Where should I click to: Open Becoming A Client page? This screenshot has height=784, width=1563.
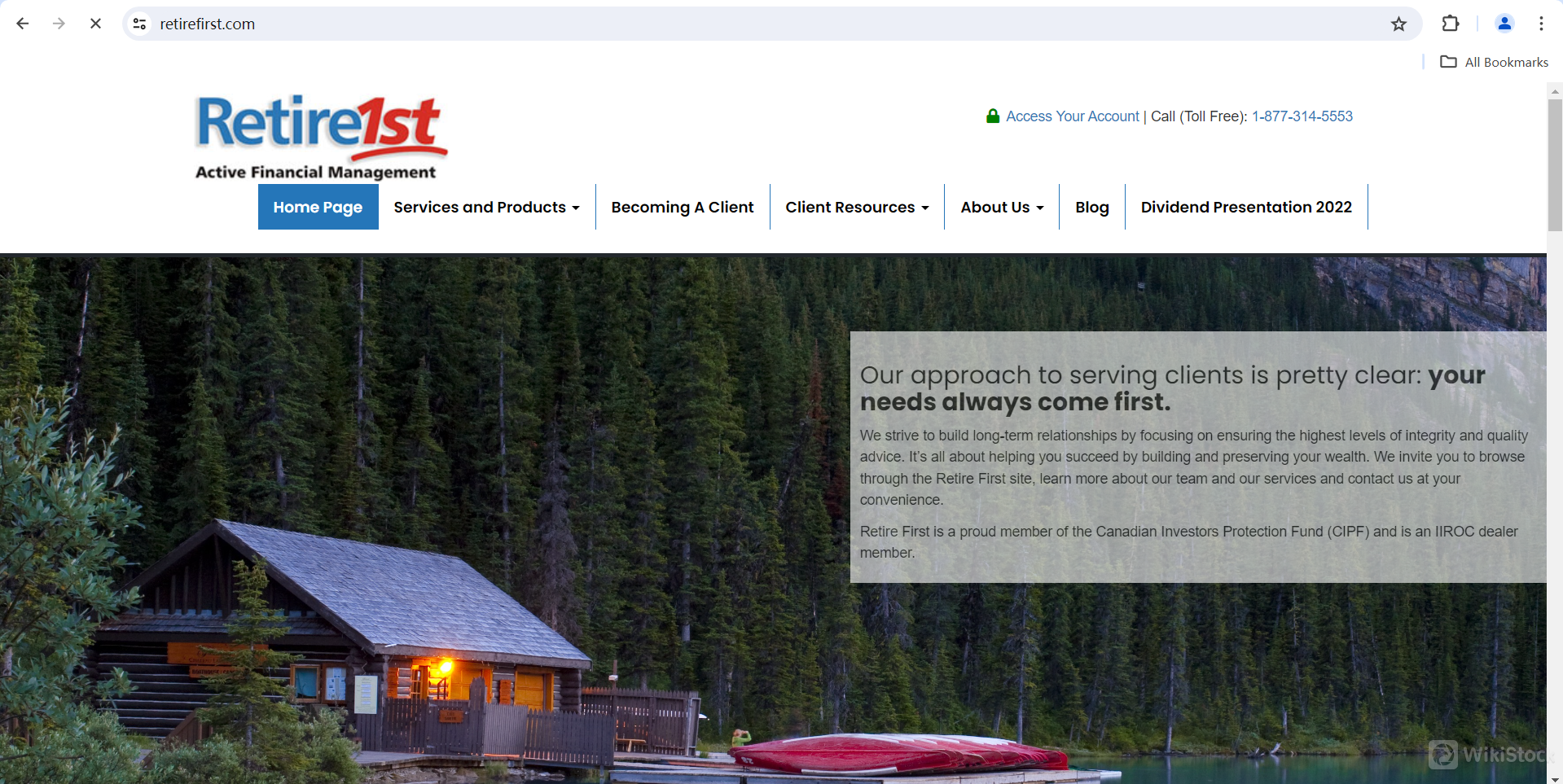pyautogui.click(x=683, y=207)
